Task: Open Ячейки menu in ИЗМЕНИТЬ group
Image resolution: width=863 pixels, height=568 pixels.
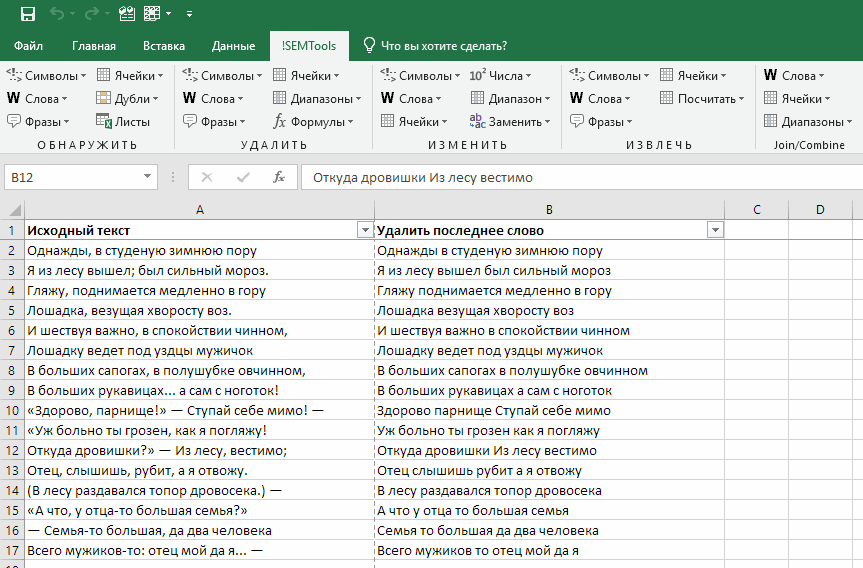Action: pyautogui.click(x=414, y=122)
